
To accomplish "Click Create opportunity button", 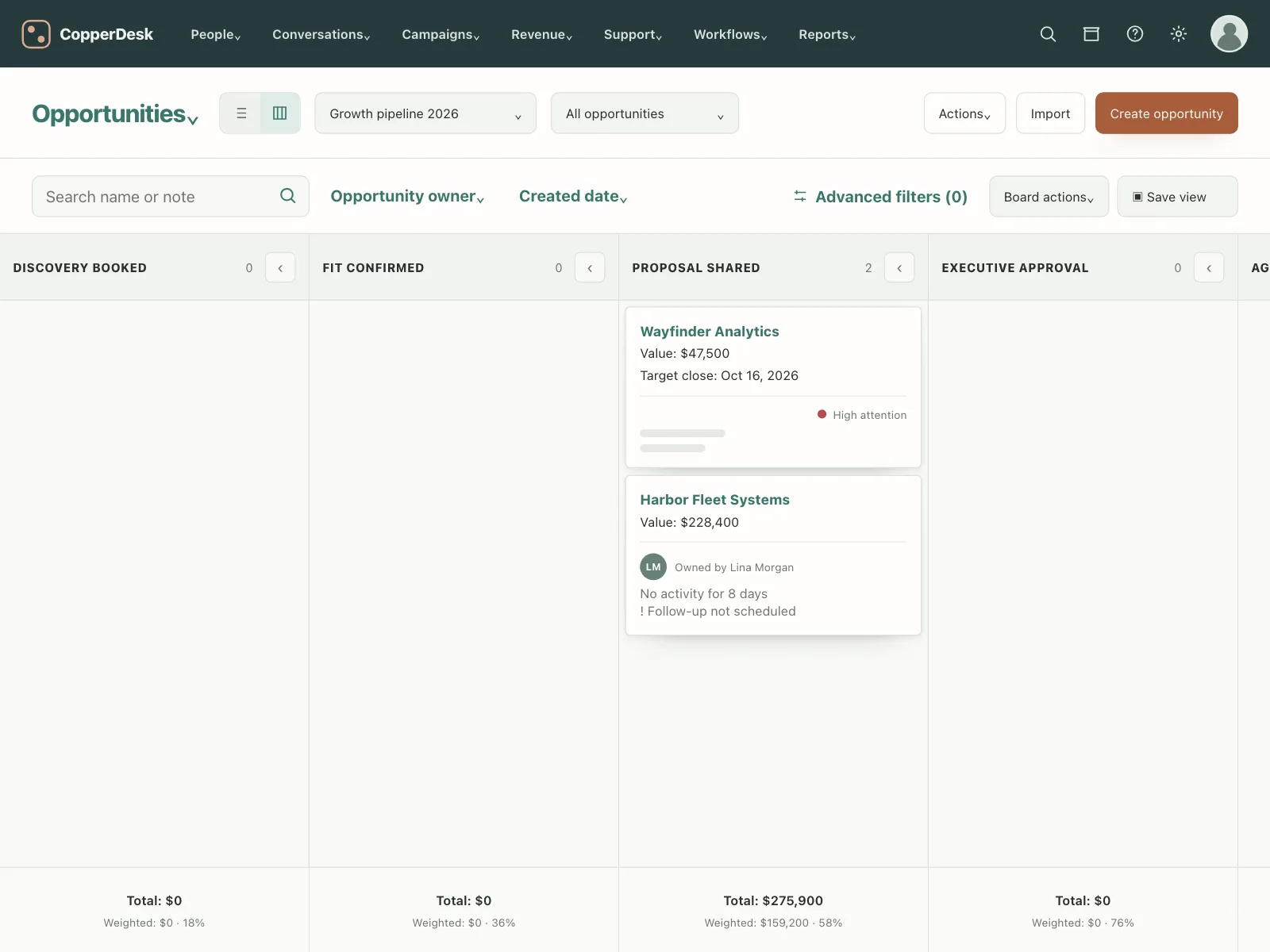I will click(x=1166, y=113).
